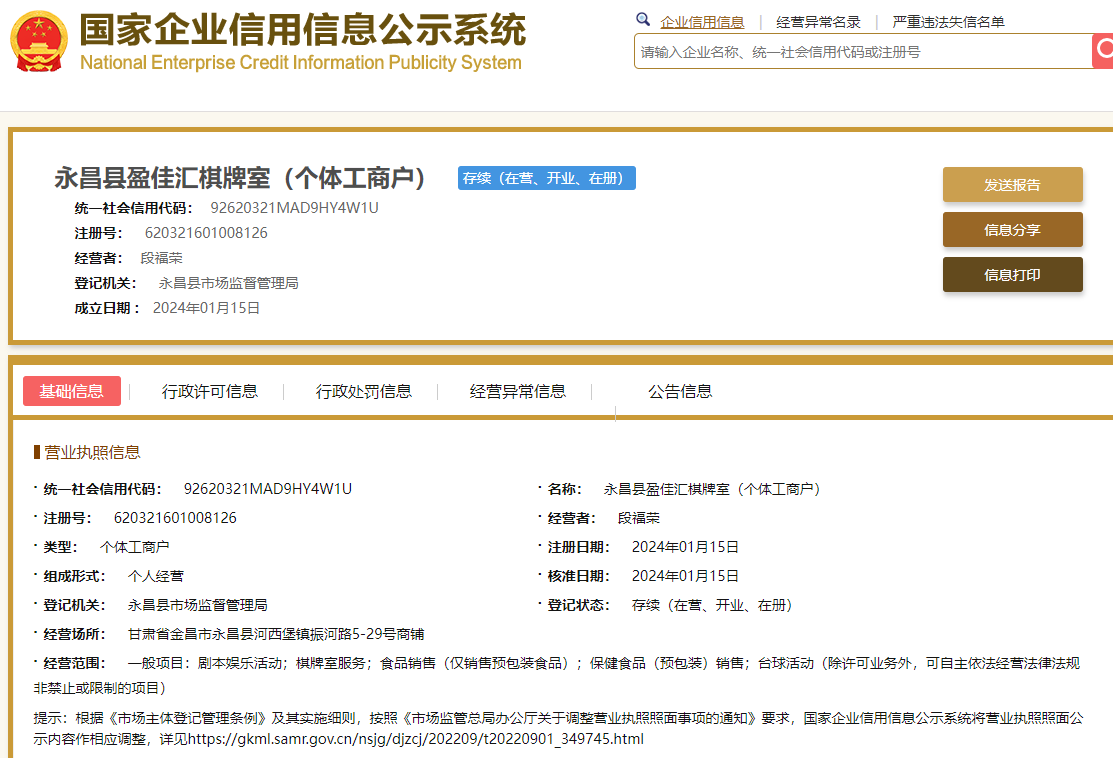The height and width of the screenshot is (758, 1113).
Task: Switch to the 行政许可信息 tab
Action: 209,391
